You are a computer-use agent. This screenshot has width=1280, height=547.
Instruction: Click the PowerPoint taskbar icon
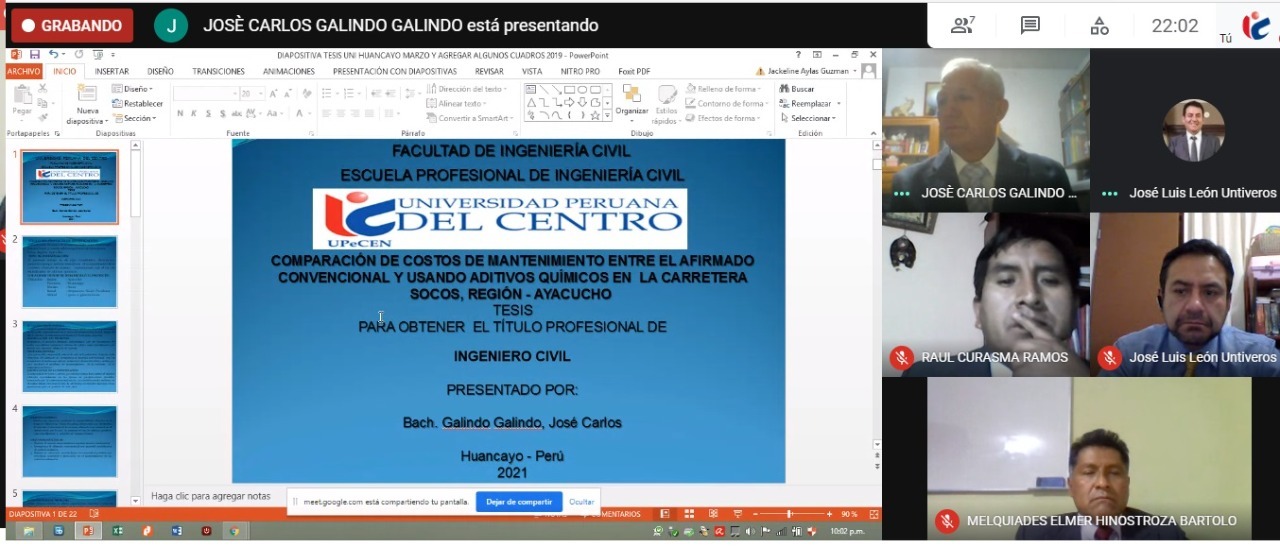87,531
